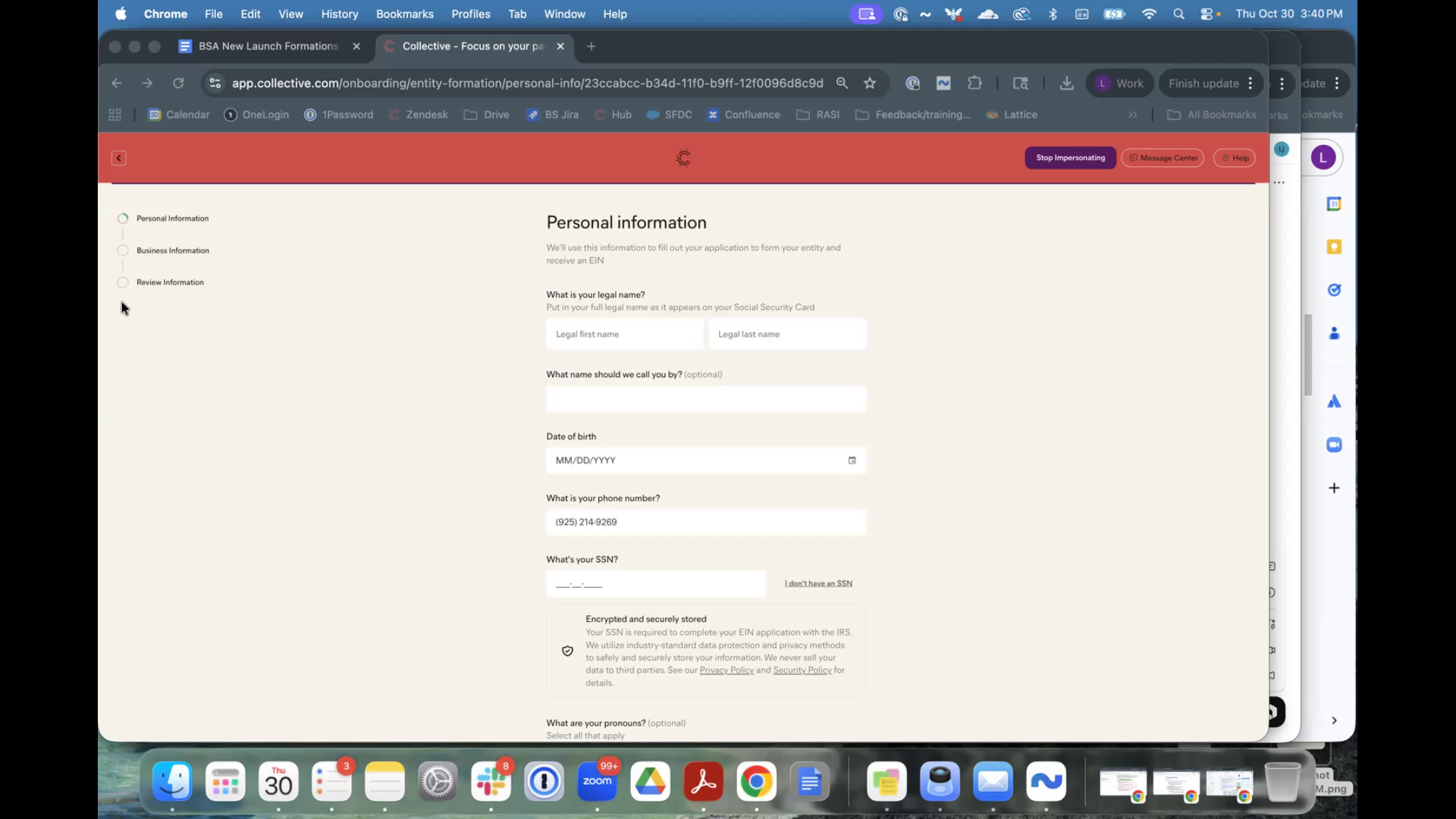
Task: Open calendar picker in Date of birth field
Action: (852, 460)
